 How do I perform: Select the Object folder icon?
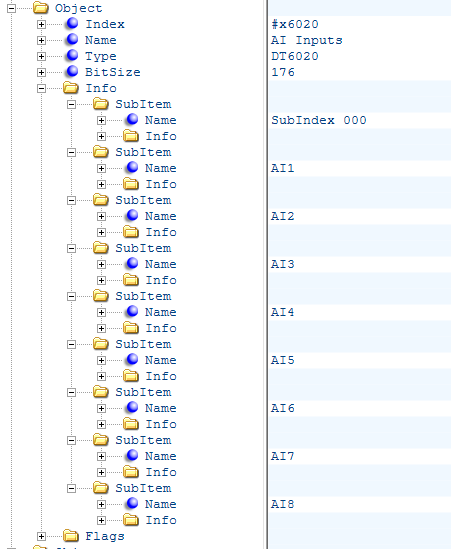point(41,7)
